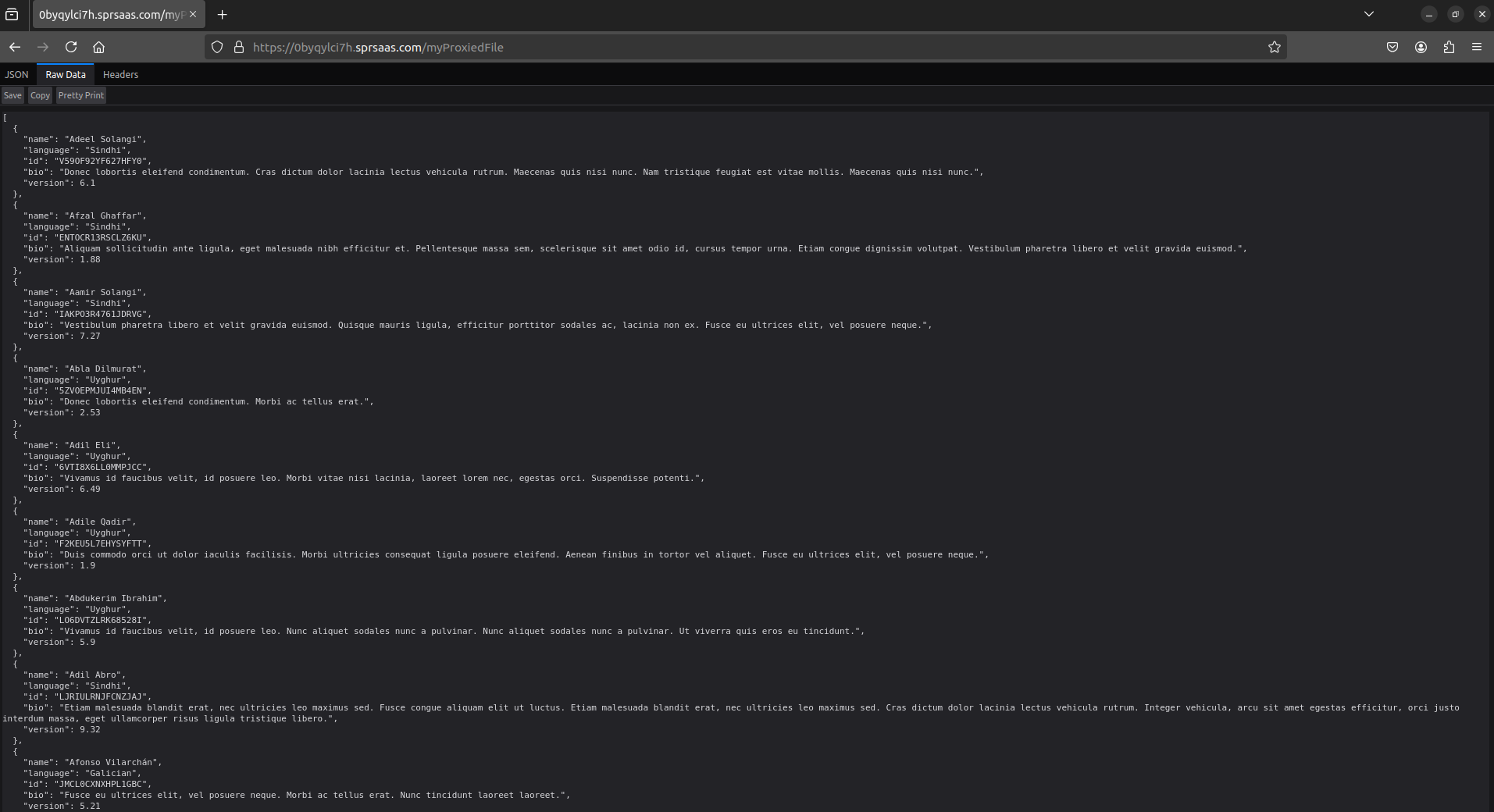Close the 0byqylci7h.sprsaas.com tab
Screen dimensions: 1494x812
[193, 14]
